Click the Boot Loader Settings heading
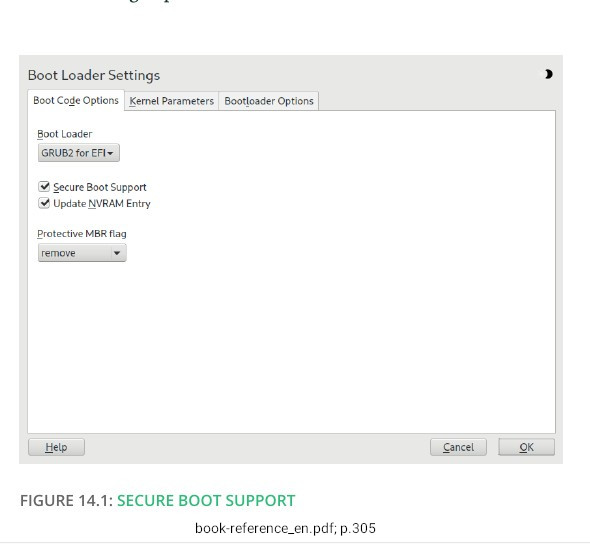This screenshot has height=544, width=590. click(94, 75)
